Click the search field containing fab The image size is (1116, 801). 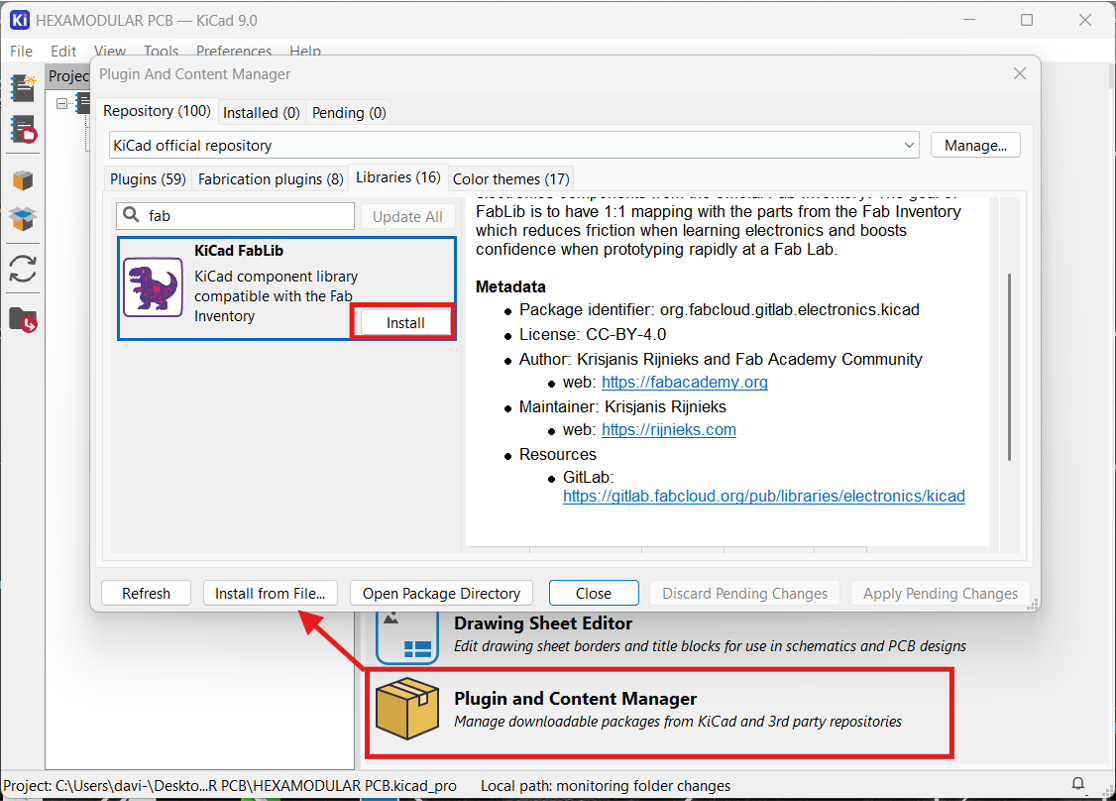pos(235,216)
